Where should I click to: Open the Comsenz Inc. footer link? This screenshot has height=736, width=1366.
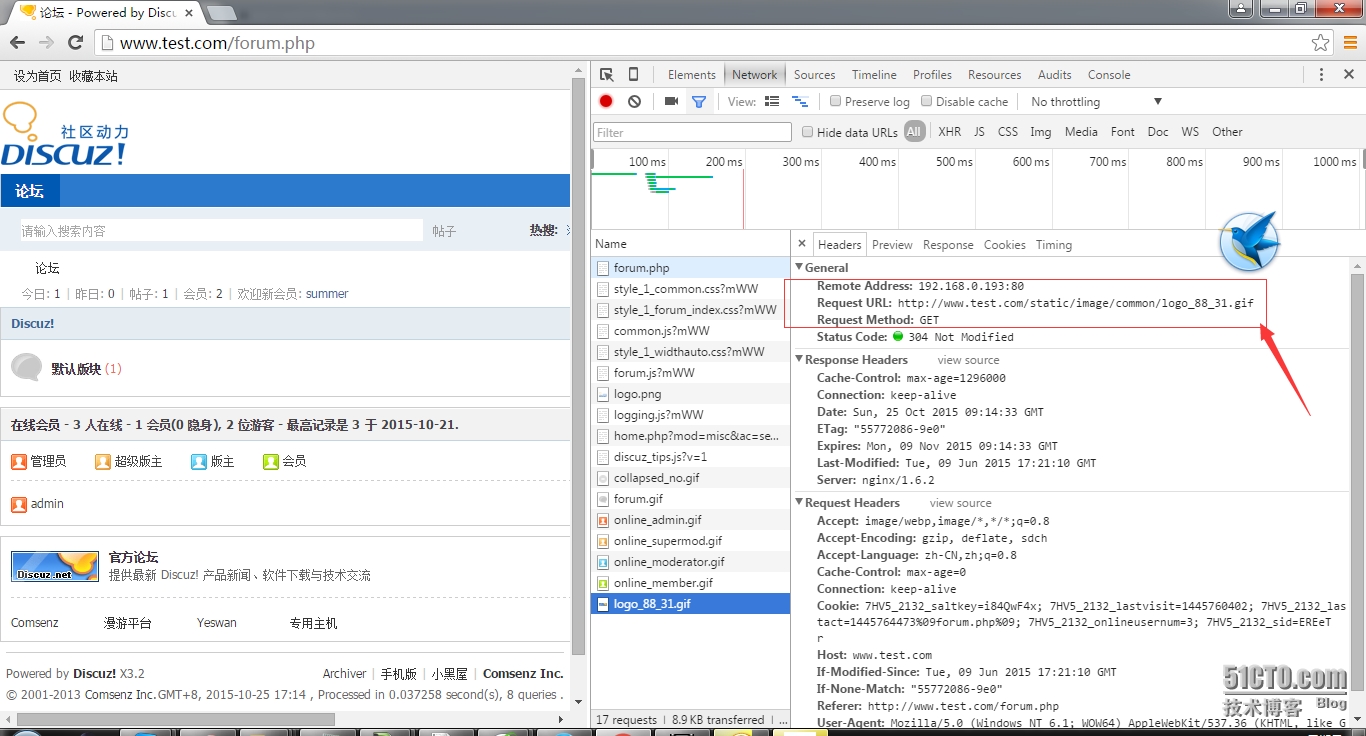coord(523,674)
